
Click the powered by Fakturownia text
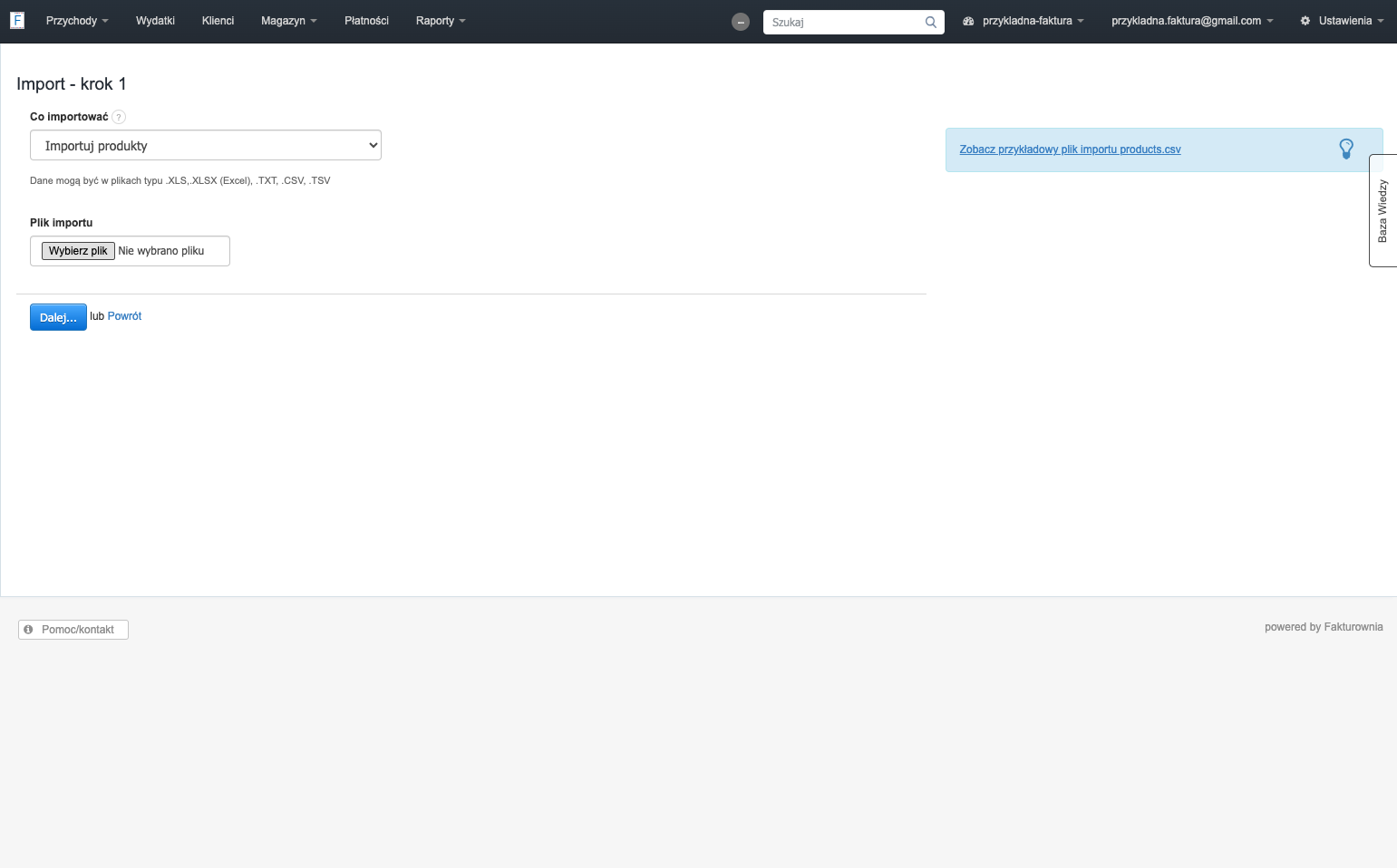[1324, 627]
